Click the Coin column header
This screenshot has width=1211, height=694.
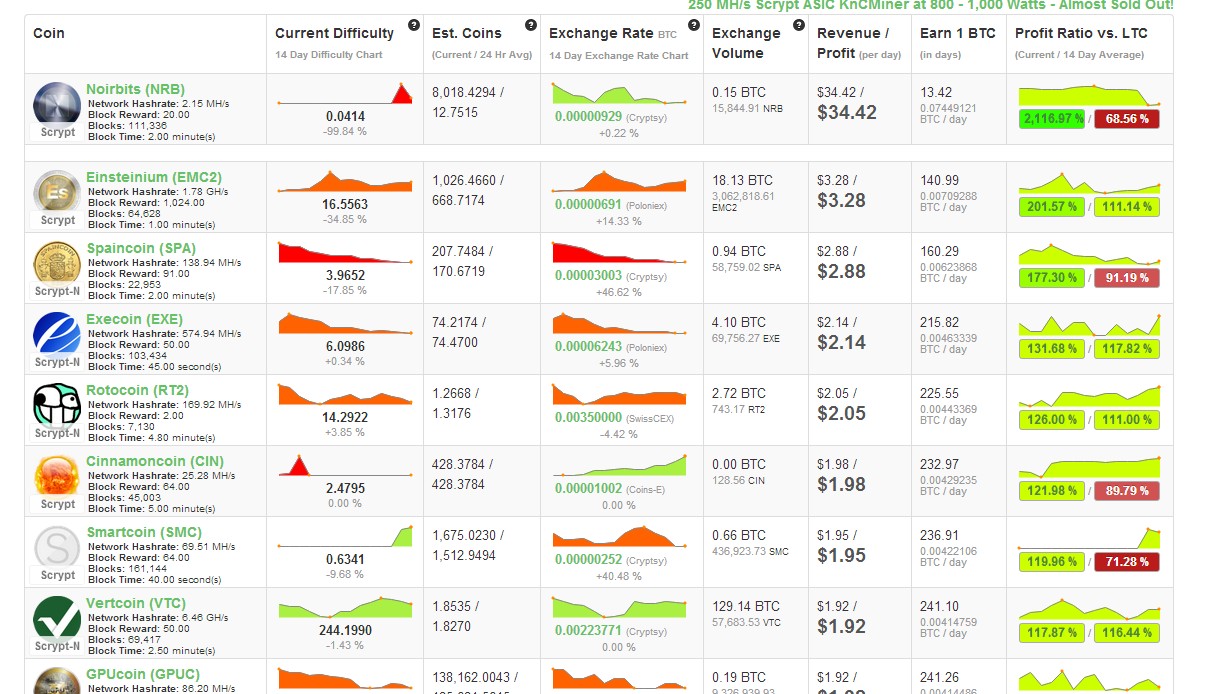(49, 33)
